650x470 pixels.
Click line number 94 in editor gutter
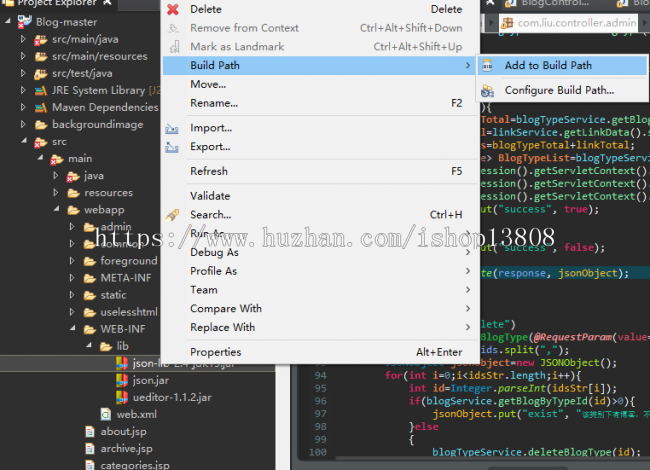click(x=320, y=376)
